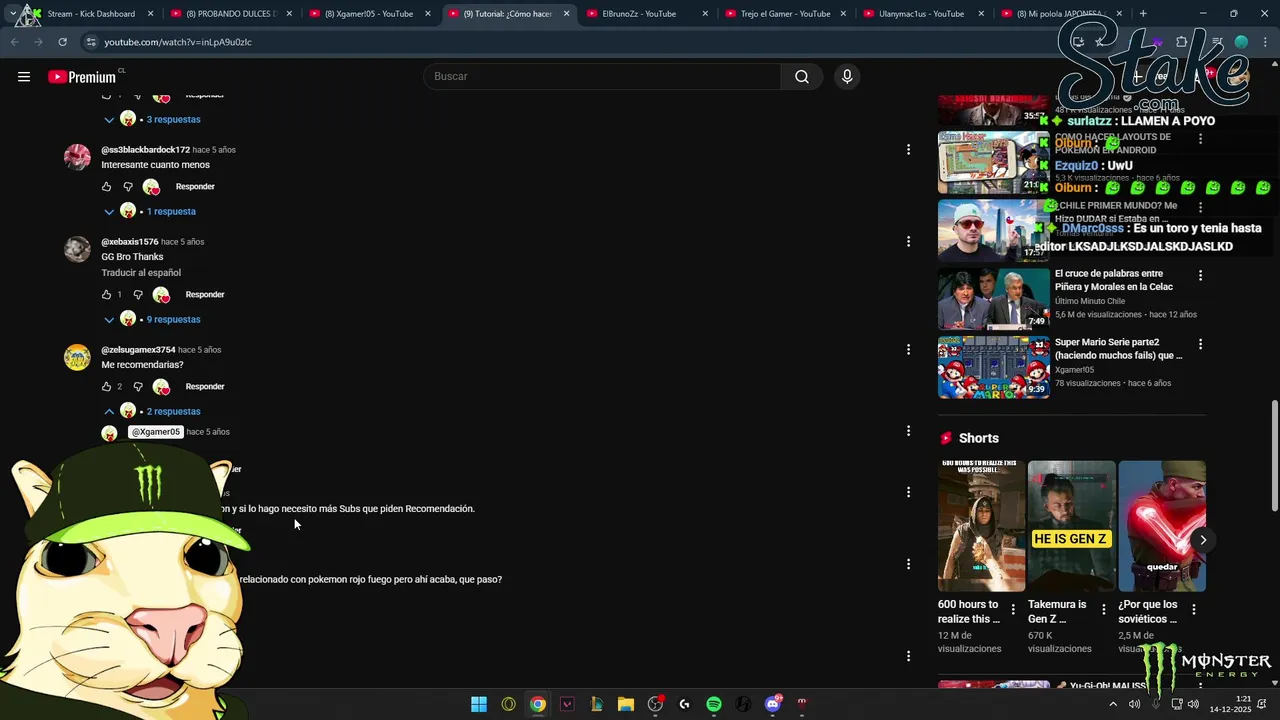Click the Chrome icon on the taskbar
Viewport: 1280px width, 720px height.
[x=538, y=704]
